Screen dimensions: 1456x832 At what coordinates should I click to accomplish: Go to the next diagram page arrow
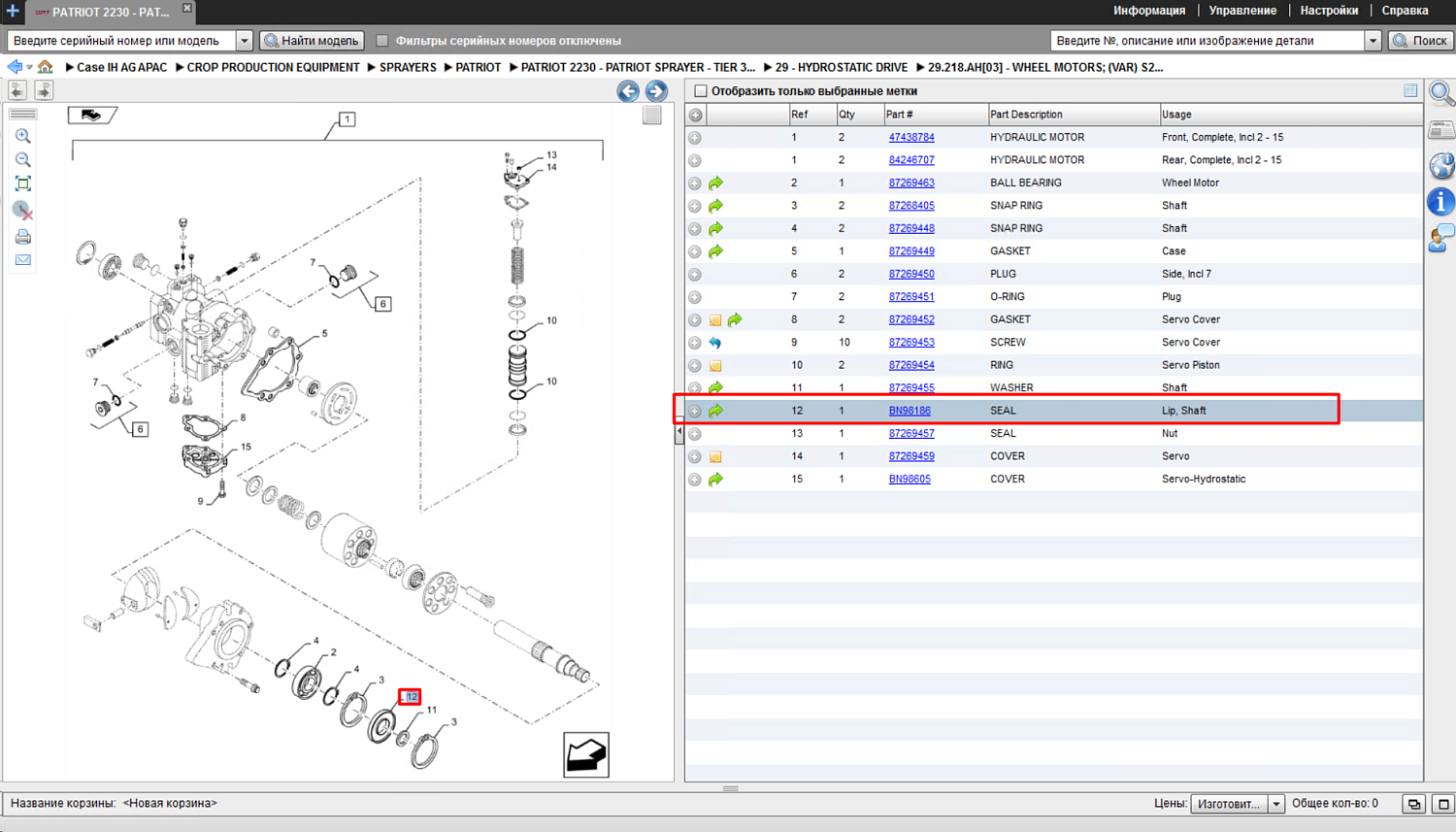click(656, 91)
